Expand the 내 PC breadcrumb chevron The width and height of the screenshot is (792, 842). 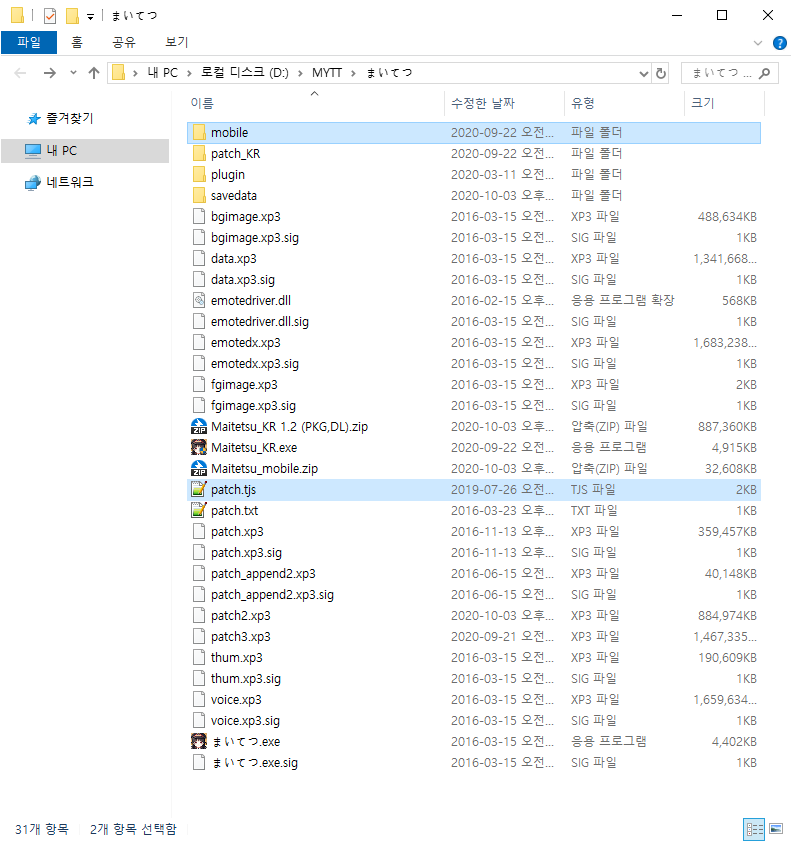(190, 74)
